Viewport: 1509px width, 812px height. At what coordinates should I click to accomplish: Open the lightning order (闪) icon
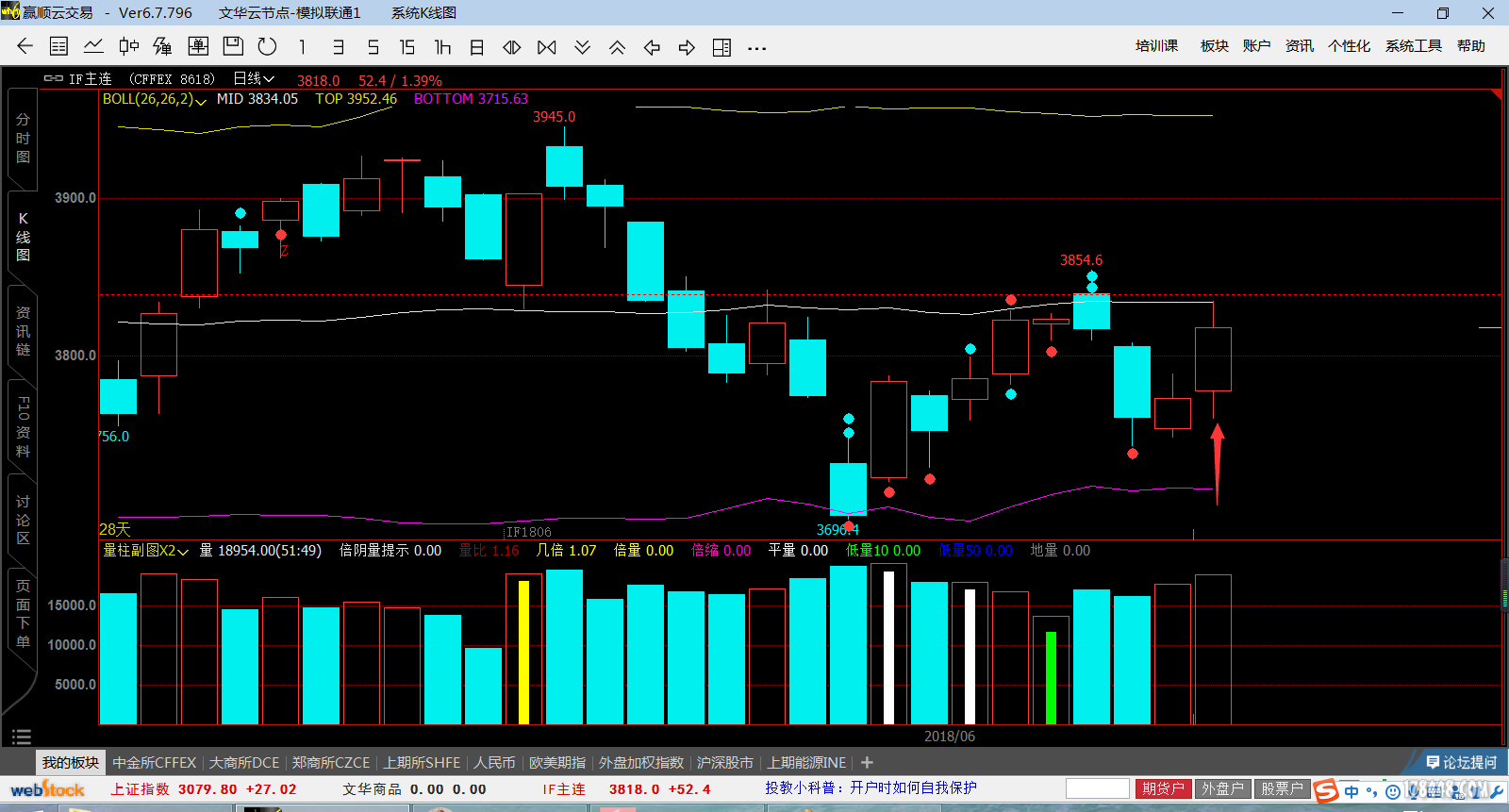163,46
